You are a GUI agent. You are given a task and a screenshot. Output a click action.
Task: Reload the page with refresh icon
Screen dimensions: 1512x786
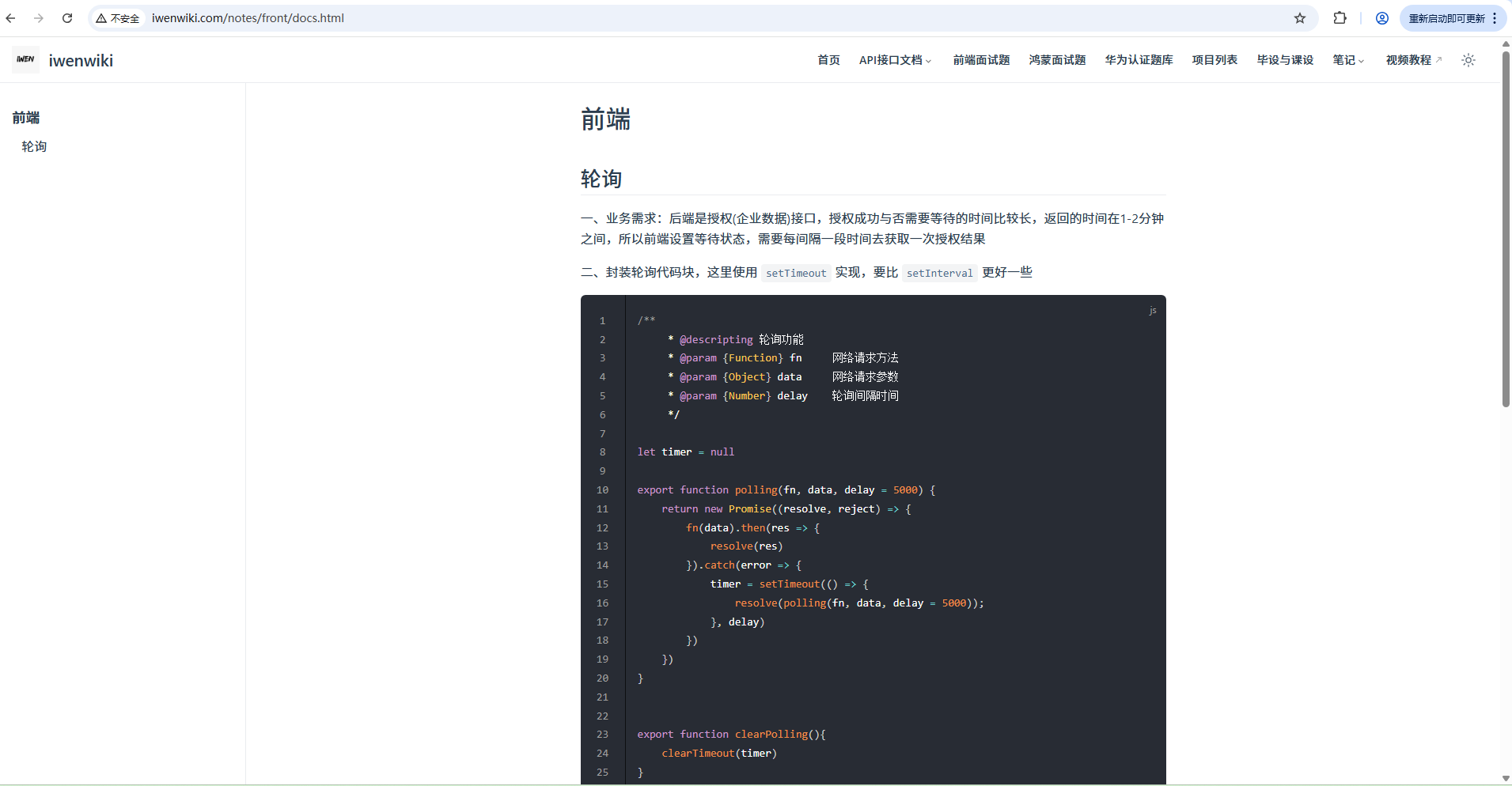click(x=67, y=18)
